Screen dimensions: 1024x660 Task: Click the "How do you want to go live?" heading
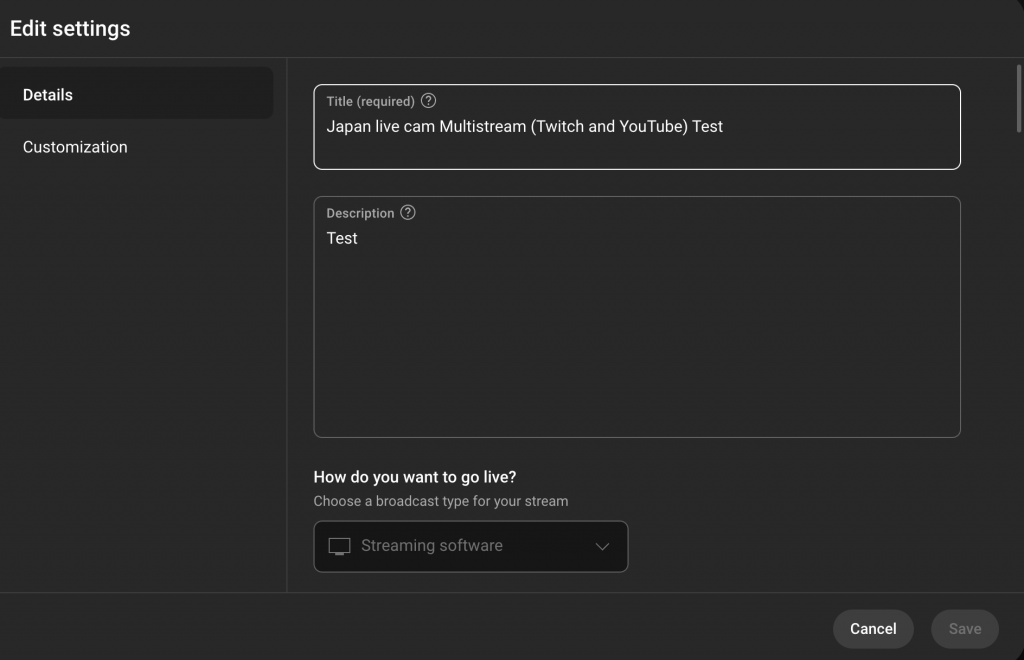[x=415, y=477]
